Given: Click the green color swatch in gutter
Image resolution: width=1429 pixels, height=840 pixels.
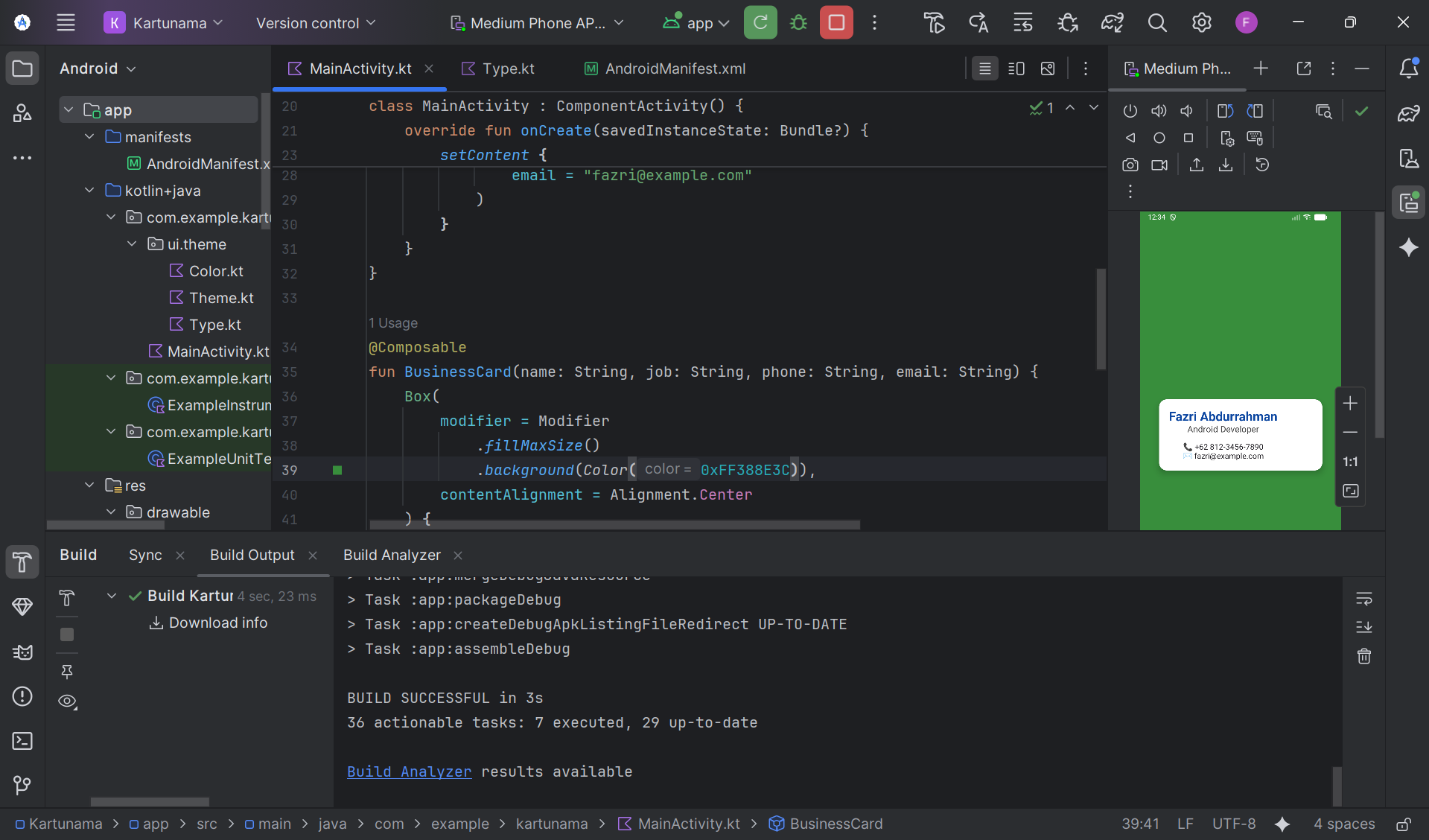Looking at the screenshot, I should (x=337, y=470).
